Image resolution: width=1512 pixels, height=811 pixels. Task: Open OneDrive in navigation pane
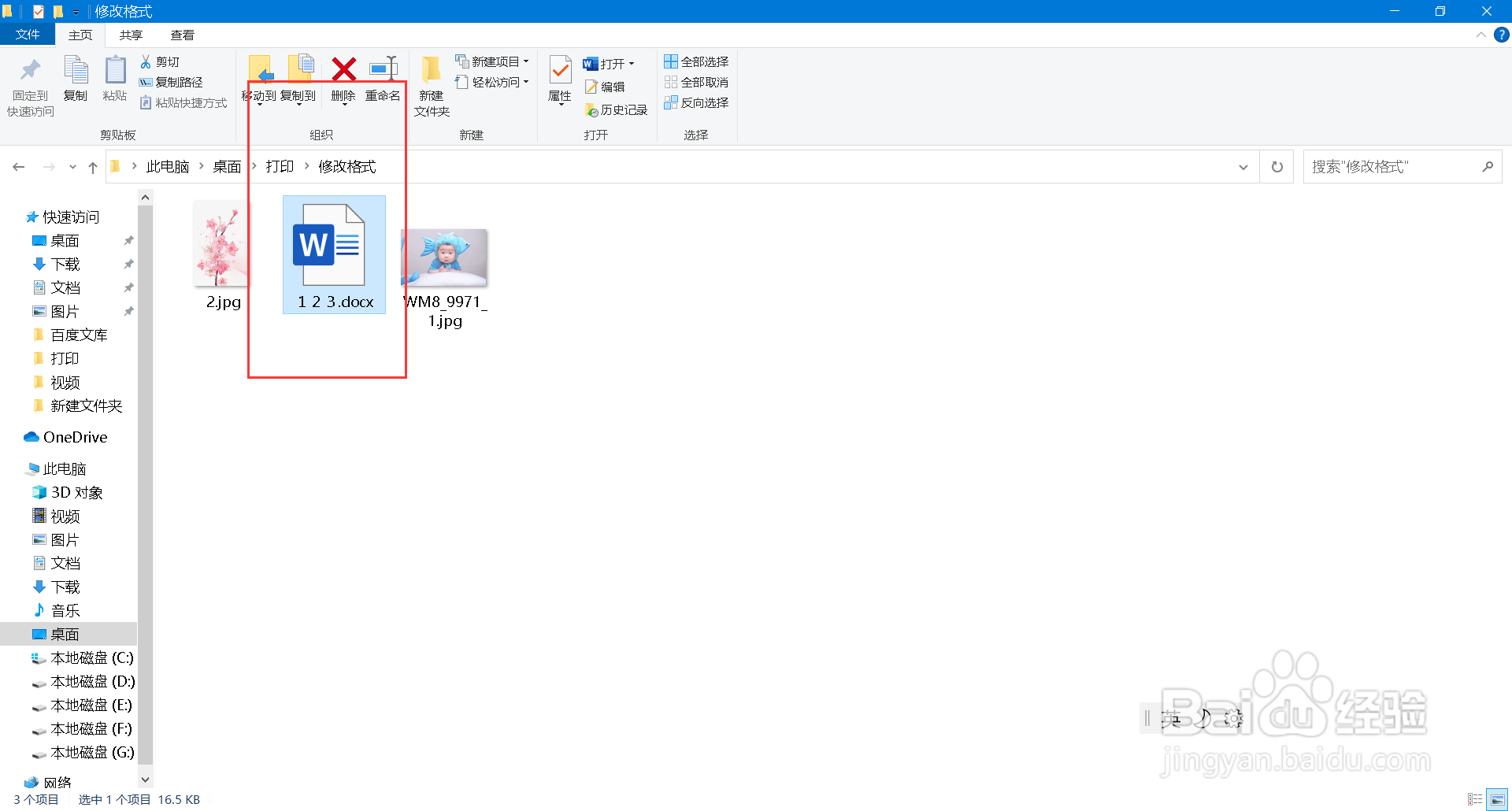75,437
